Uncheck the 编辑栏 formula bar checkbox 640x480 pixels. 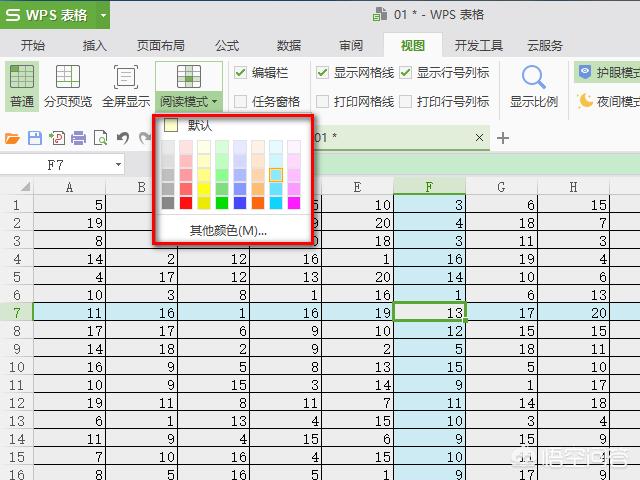point(240,73)
